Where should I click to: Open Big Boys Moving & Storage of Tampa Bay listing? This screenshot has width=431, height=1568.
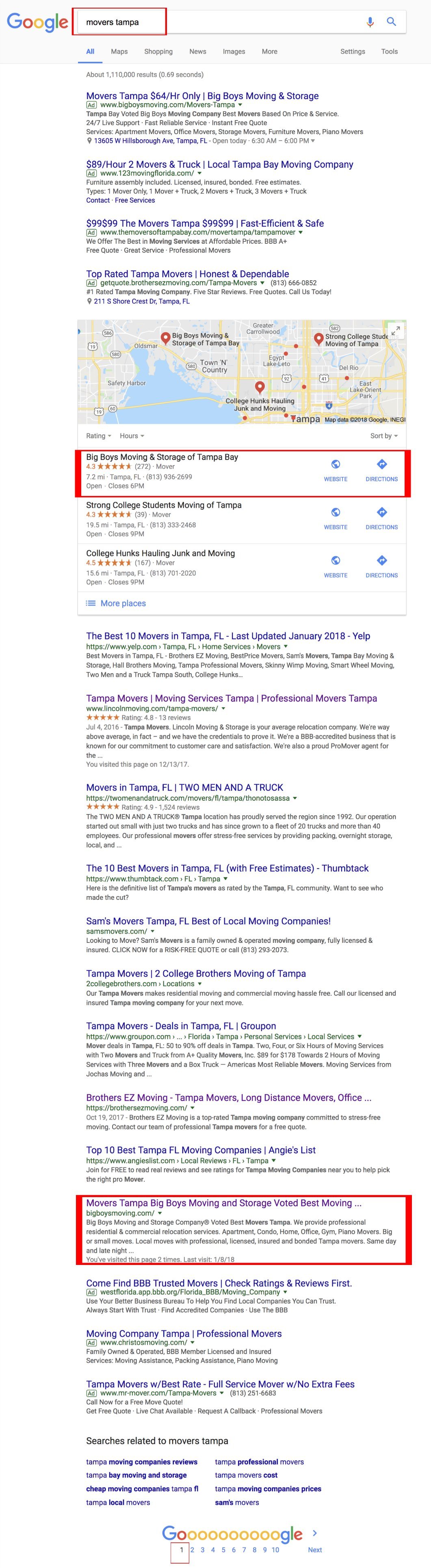pyautogui.click(x=162, y=457)
